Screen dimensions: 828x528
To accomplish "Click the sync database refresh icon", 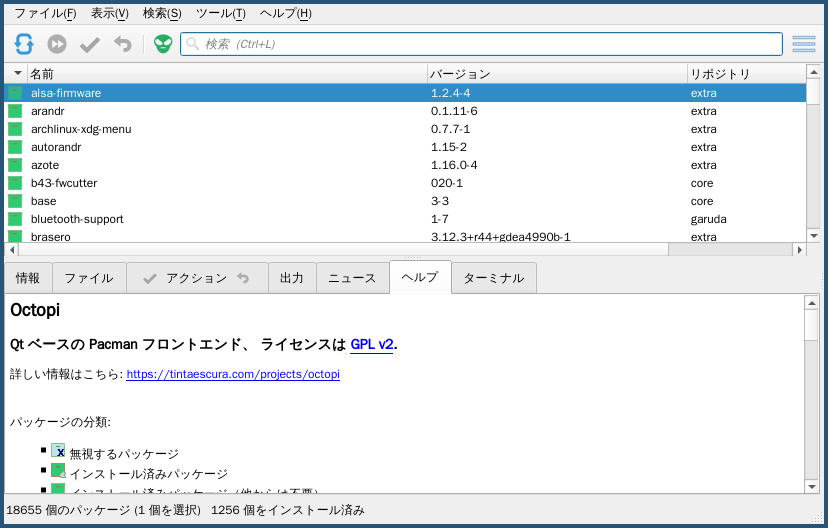I will click(24, 44).
